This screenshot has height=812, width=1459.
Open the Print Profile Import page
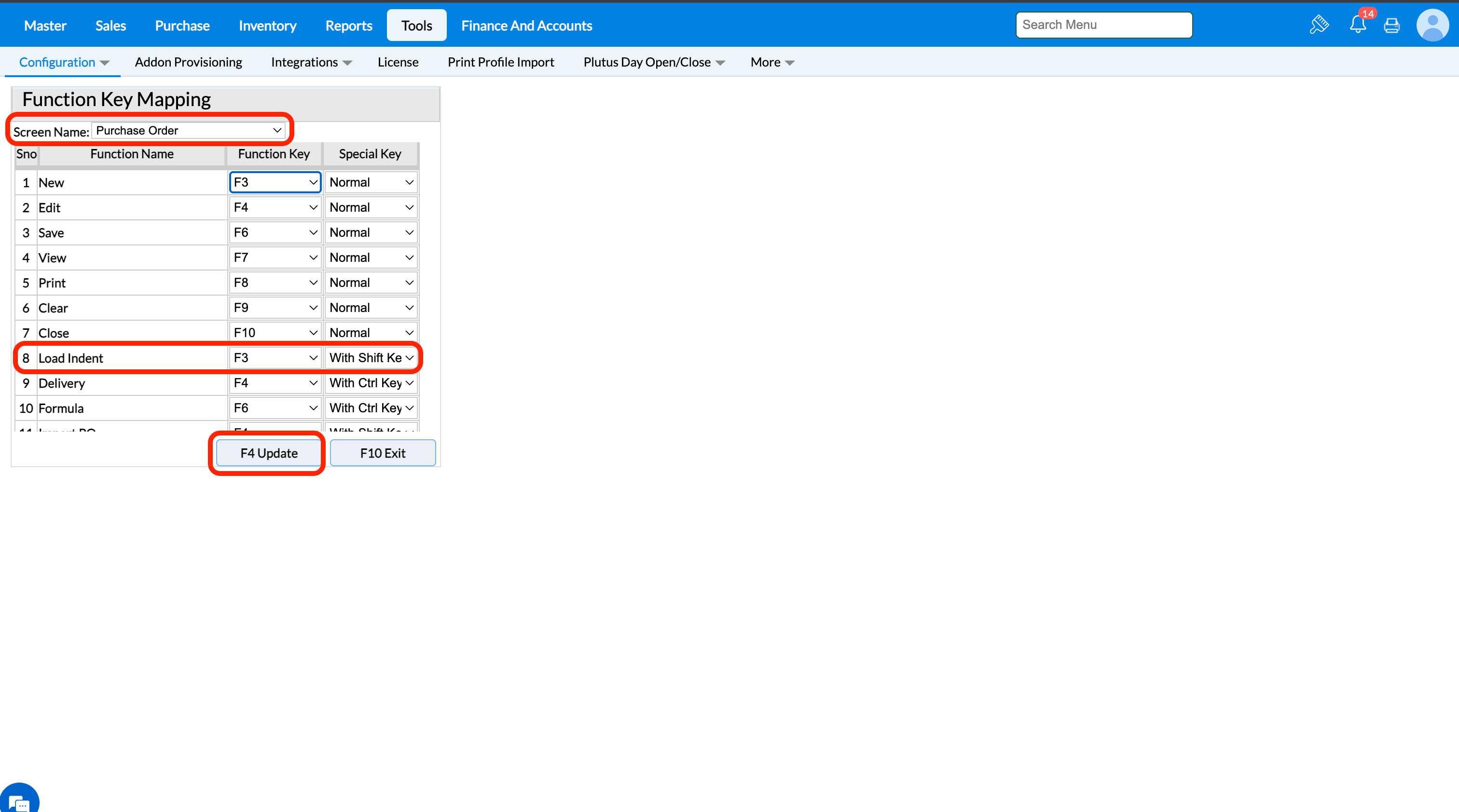501,62
